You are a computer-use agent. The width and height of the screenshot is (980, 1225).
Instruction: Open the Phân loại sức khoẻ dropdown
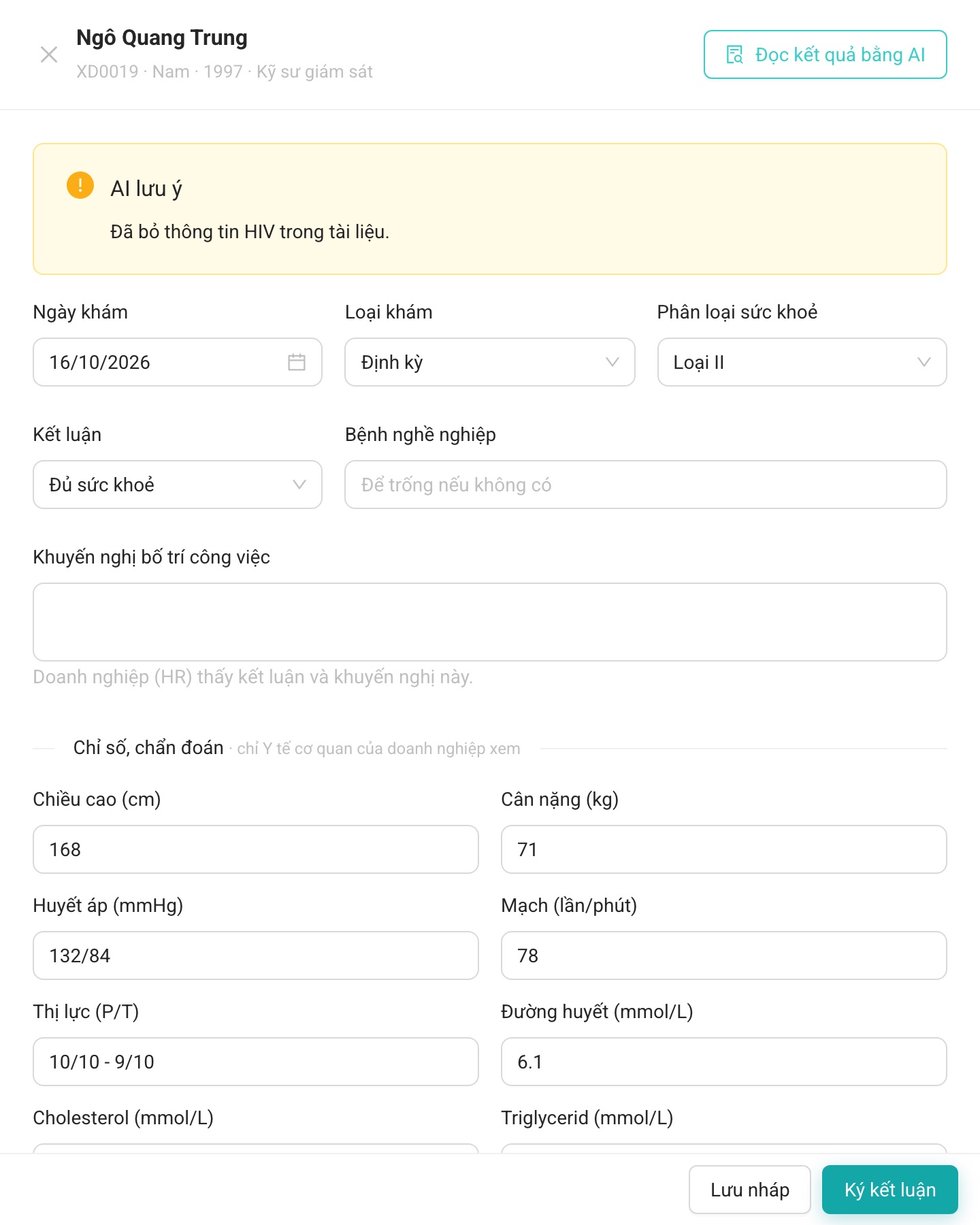[x=802, y=362]
